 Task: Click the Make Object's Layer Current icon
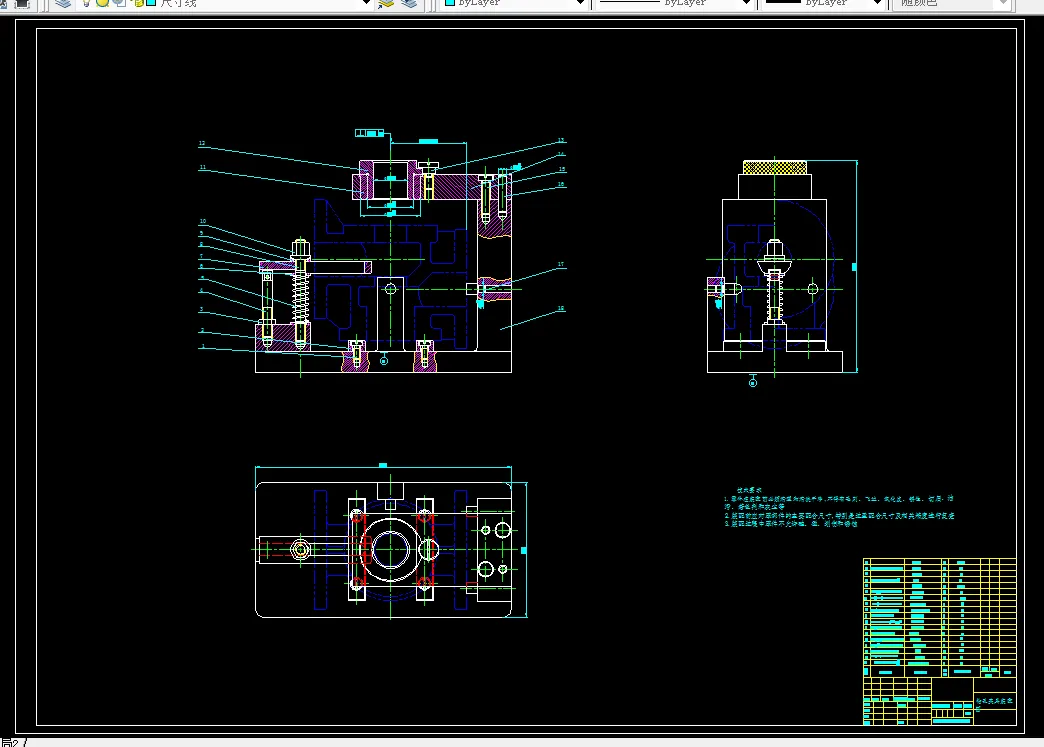(x=386, y=3)
